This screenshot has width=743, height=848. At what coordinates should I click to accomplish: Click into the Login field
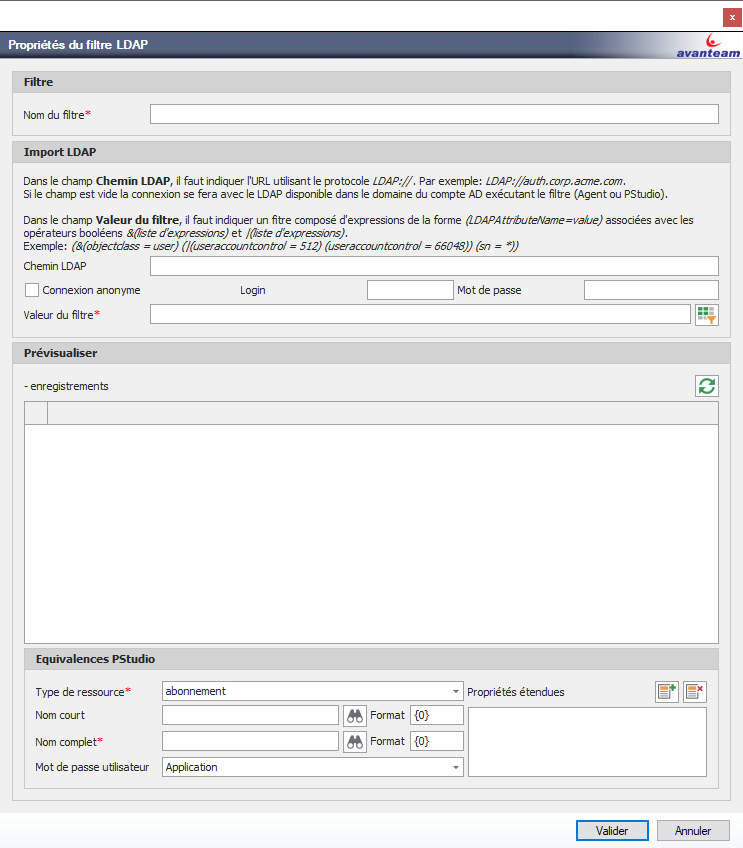[x=410, y=290]
